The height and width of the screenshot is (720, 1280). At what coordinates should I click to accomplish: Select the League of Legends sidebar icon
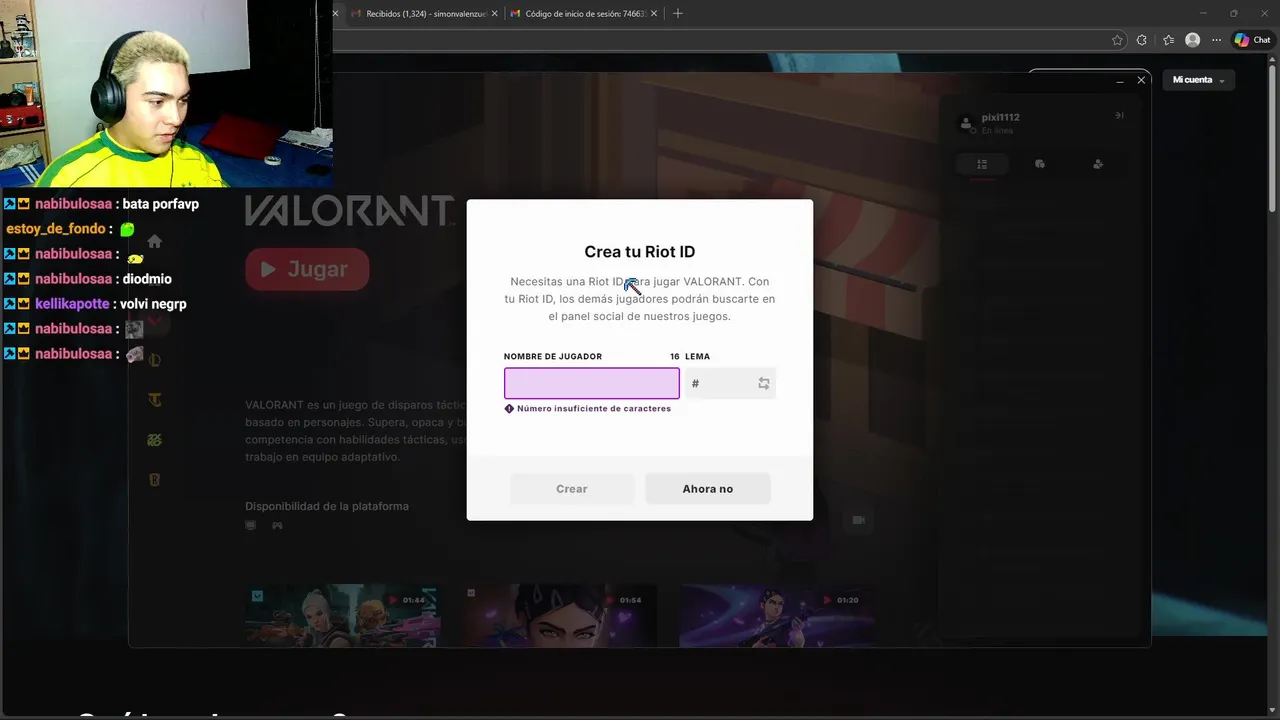(154, 360)
